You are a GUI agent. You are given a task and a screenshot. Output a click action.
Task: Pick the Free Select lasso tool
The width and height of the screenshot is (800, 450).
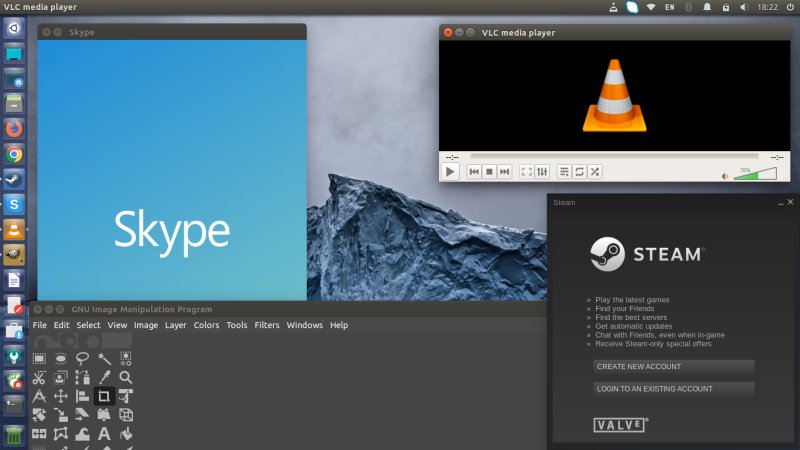[83, 358]
